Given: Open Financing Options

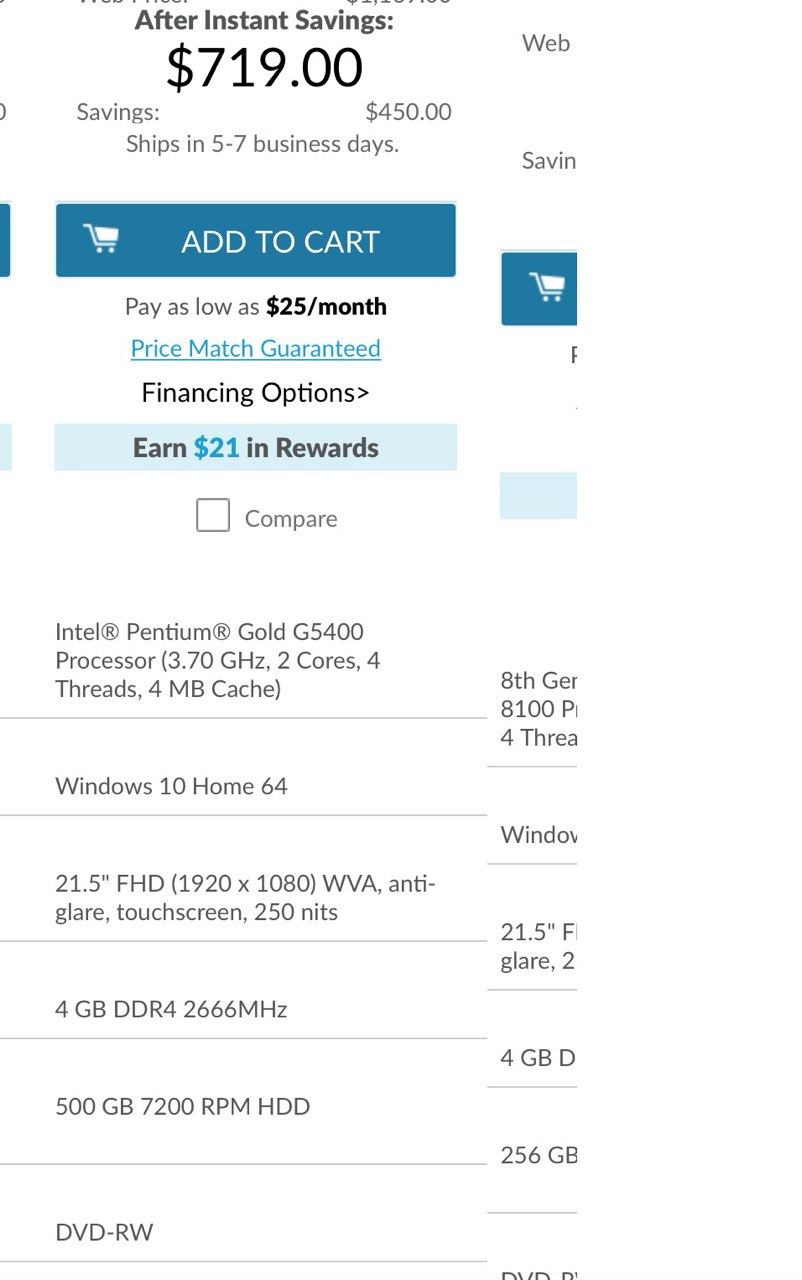Looking at the screenshot, I should pos(256,393).
